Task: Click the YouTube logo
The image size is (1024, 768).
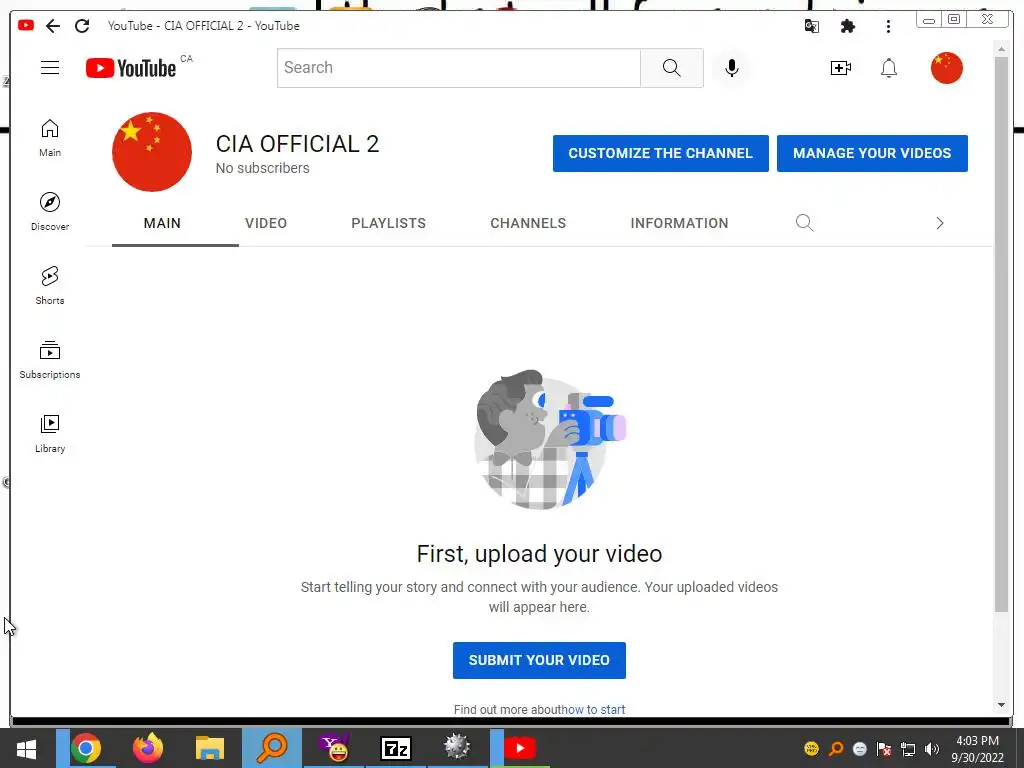Action: [131, 68]
